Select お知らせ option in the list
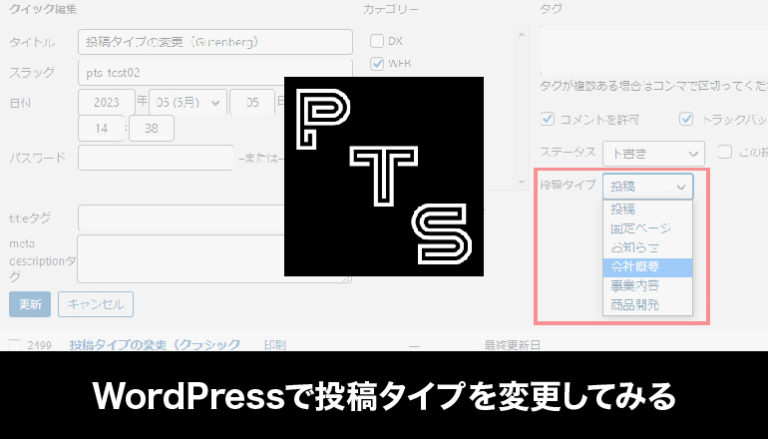768x439 pixels. [648, 247]
